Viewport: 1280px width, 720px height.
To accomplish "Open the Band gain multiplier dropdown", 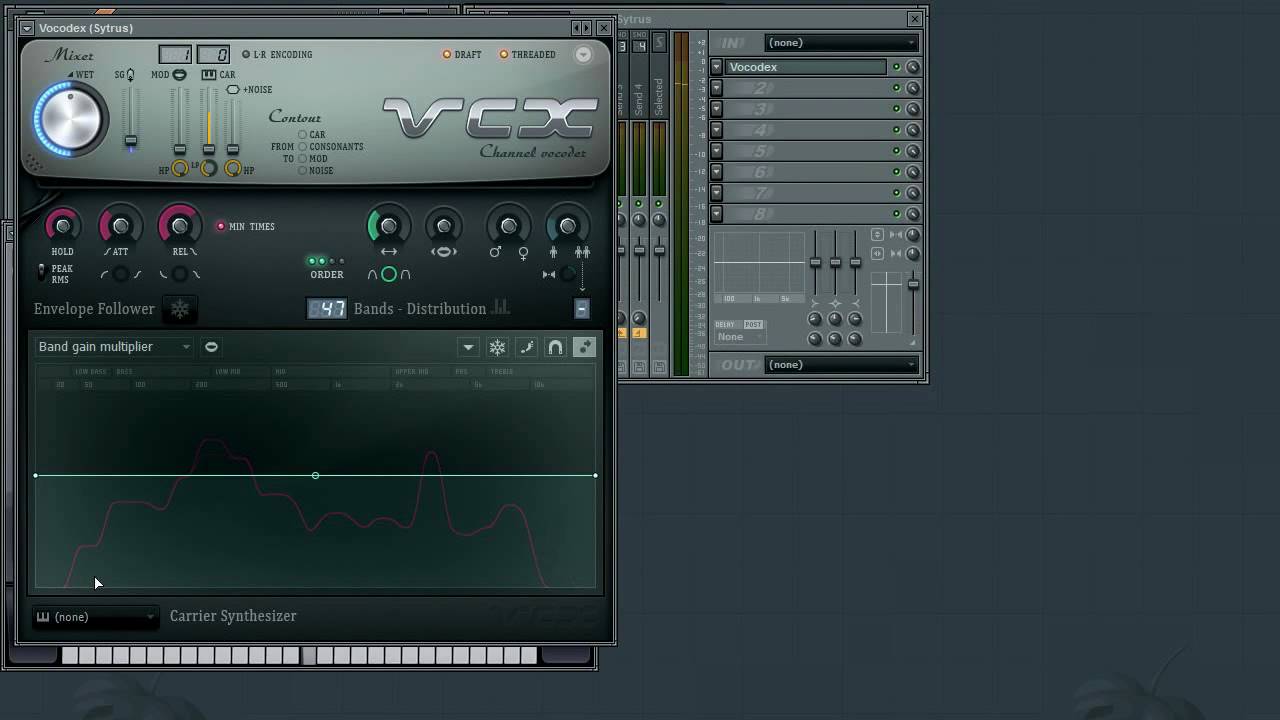I will tap(113, 347).
